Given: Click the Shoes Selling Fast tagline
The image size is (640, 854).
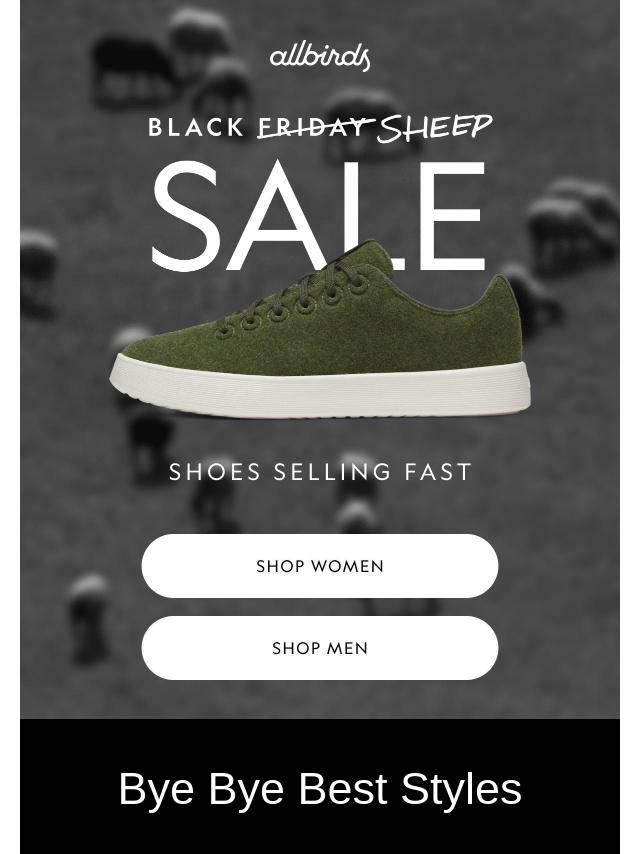Looking at the screenshot, I should (320, 472).
